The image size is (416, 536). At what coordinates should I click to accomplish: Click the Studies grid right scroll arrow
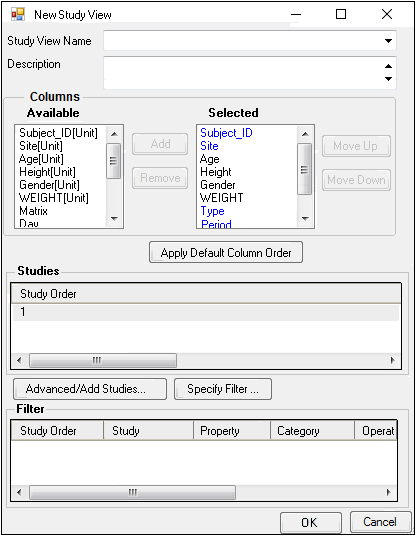[392, 360]
